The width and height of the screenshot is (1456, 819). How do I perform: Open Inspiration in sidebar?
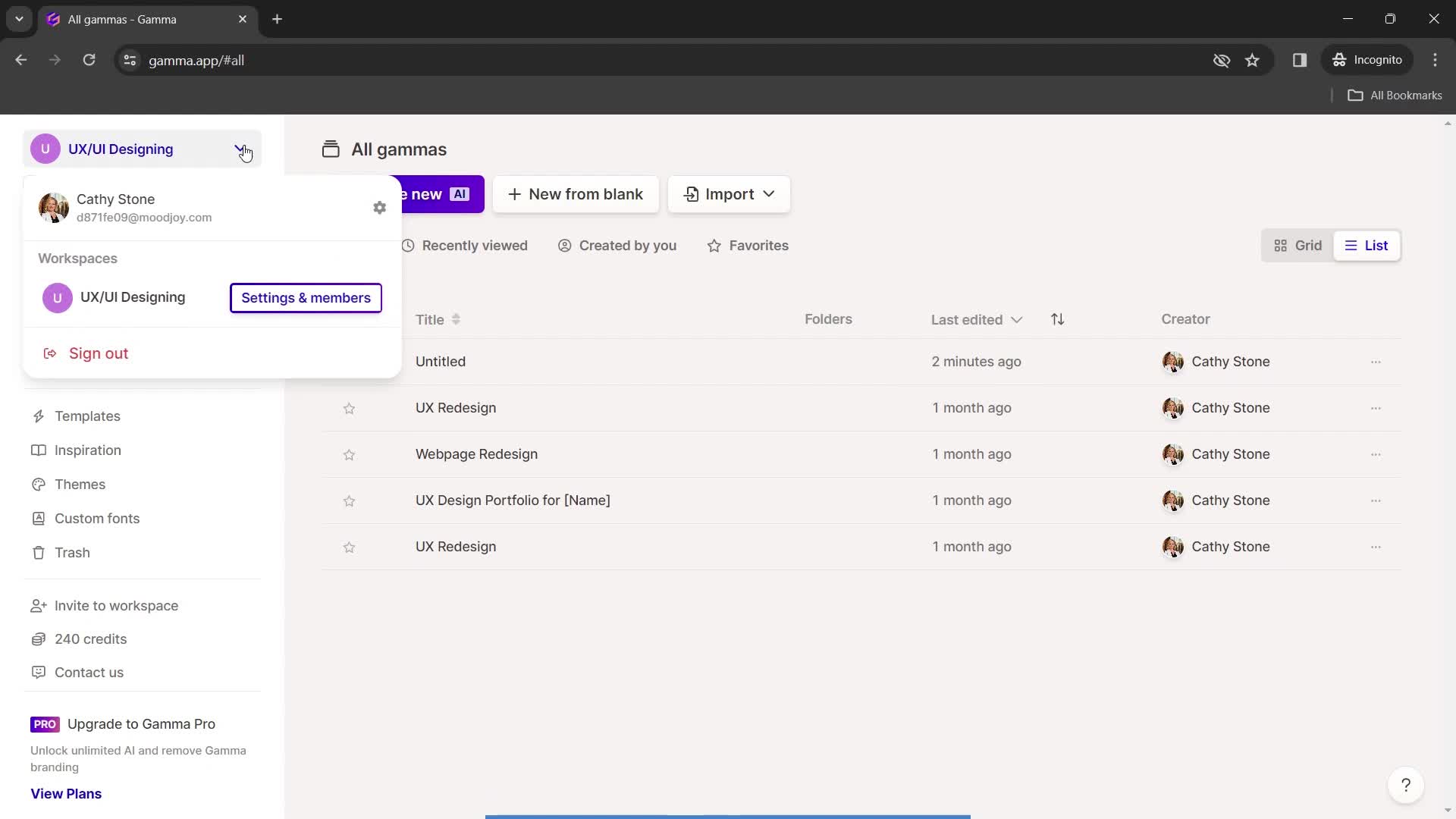click(87, 450)
